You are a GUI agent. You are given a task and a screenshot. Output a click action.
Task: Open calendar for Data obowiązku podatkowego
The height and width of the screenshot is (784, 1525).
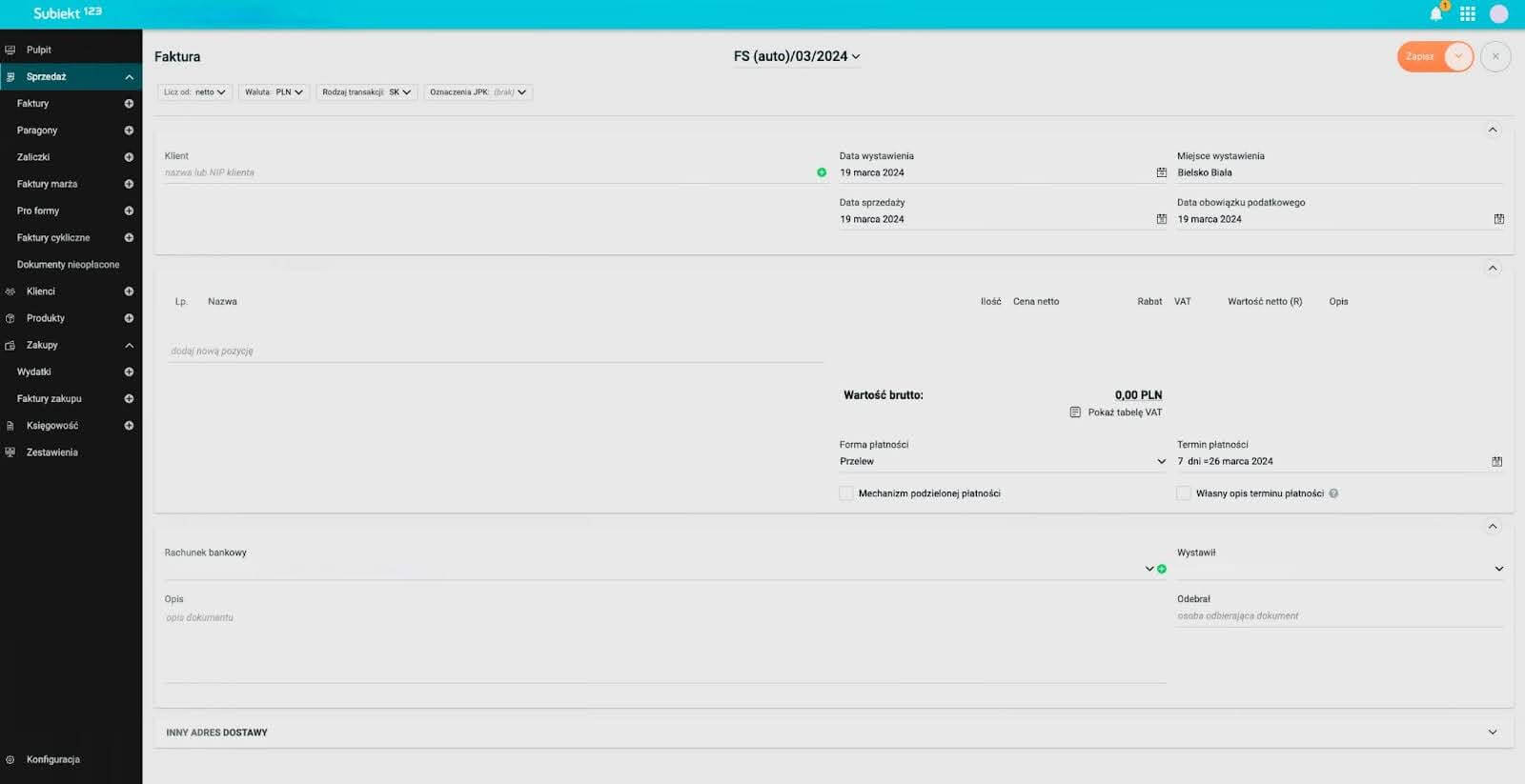(1498, 219)
